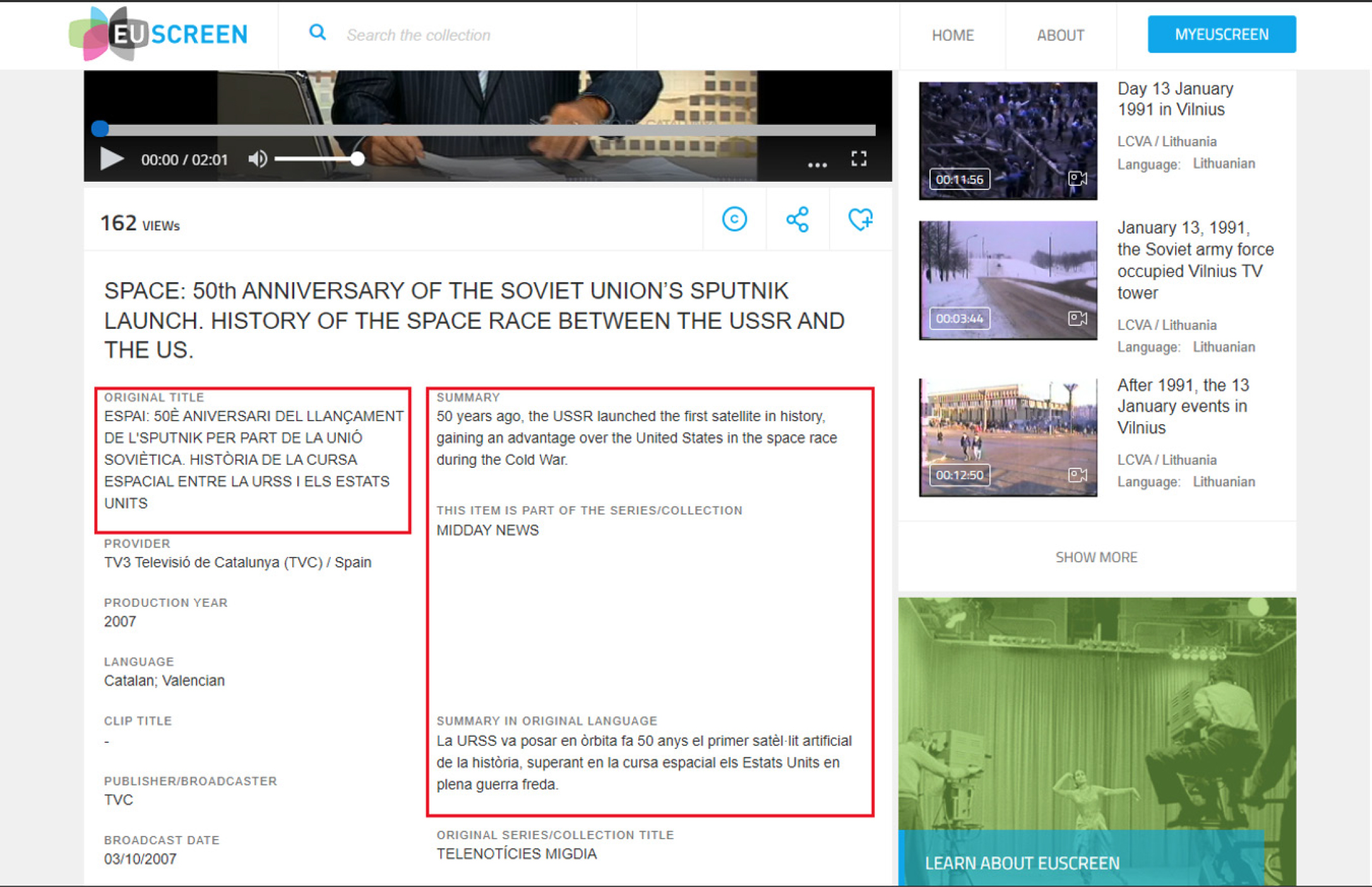Click language 'Catalan; Valencian'
This screenshot has width=1372, height=887.
(164, 681)
